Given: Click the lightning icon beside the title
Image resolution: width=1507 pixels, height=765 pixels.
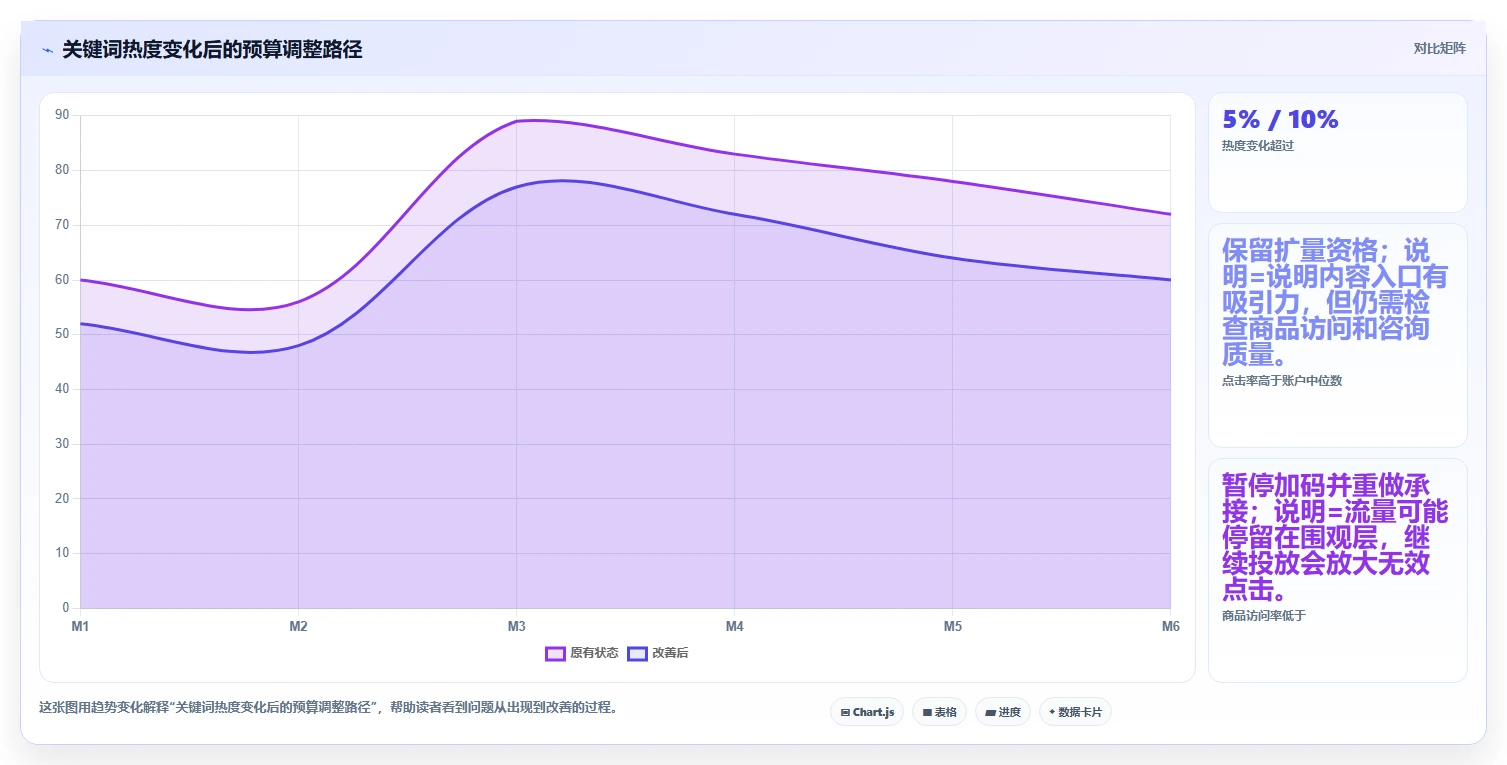Looking at the screenshot, I should click(47, 49).
